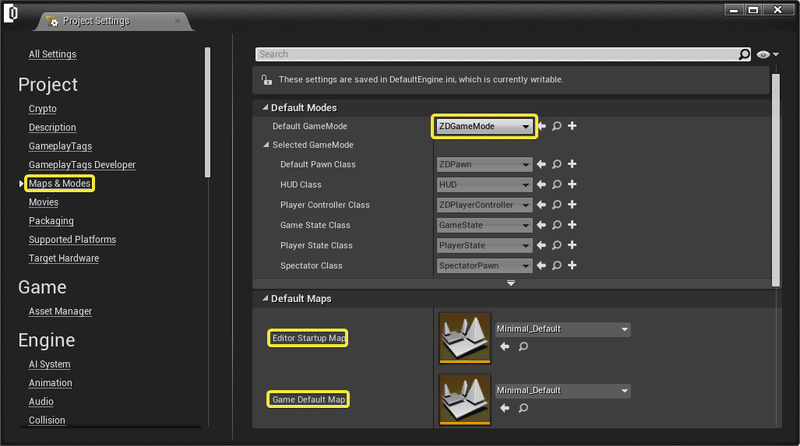Use selected asset for Game Default Map
This screenshot has width=800, height=446.
505,408
